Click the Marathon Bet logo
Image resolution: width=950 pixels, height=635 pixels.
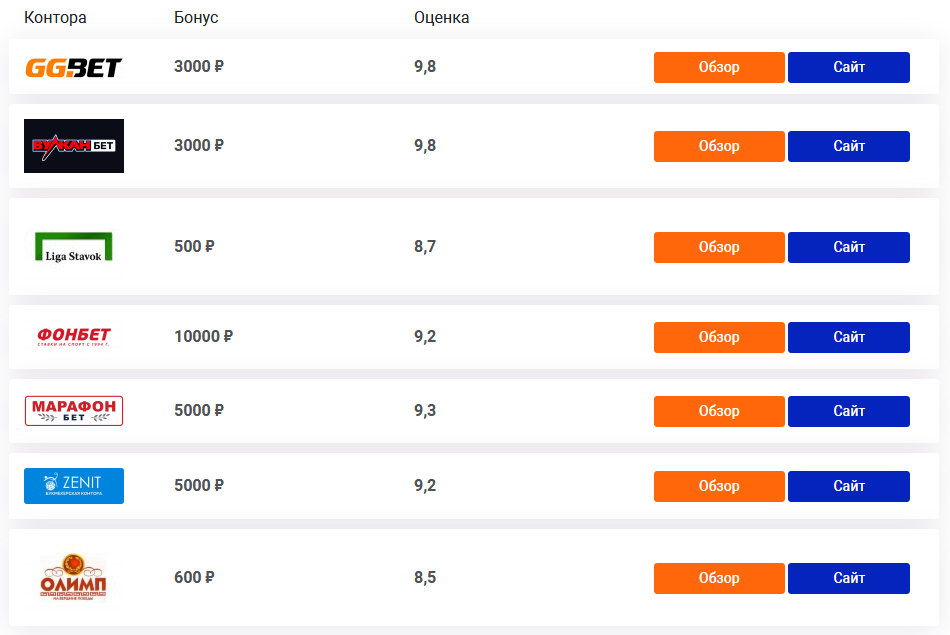(74, 411)
